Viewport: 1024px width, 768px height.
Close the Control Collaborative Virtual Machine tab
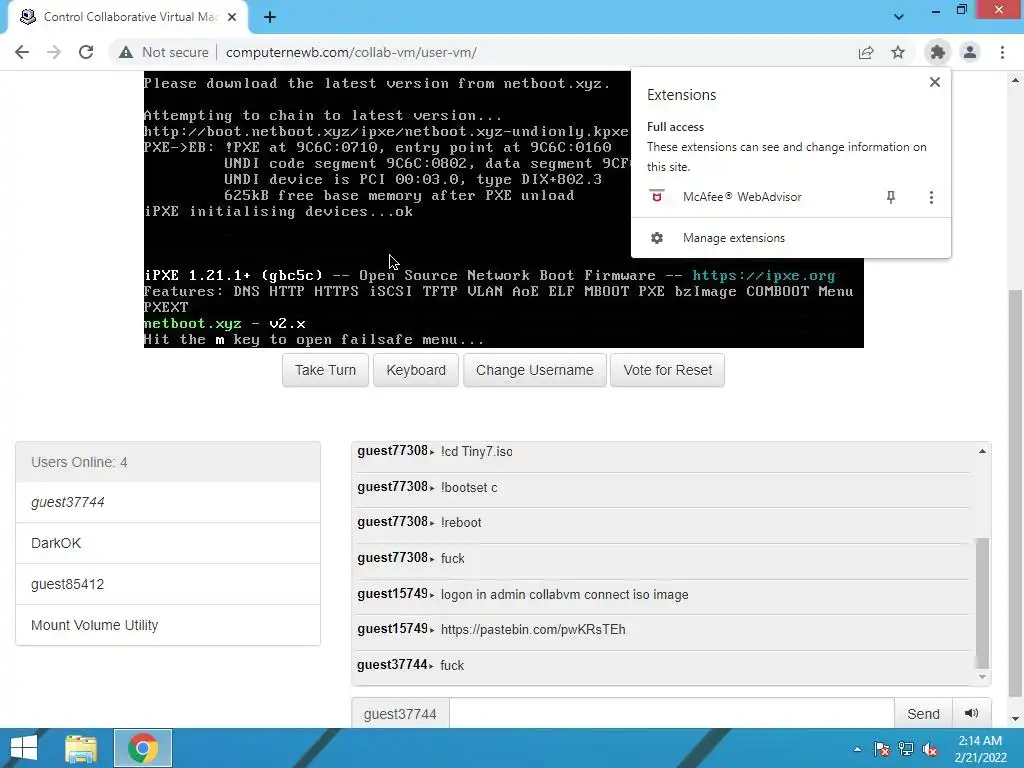point(232,17)
